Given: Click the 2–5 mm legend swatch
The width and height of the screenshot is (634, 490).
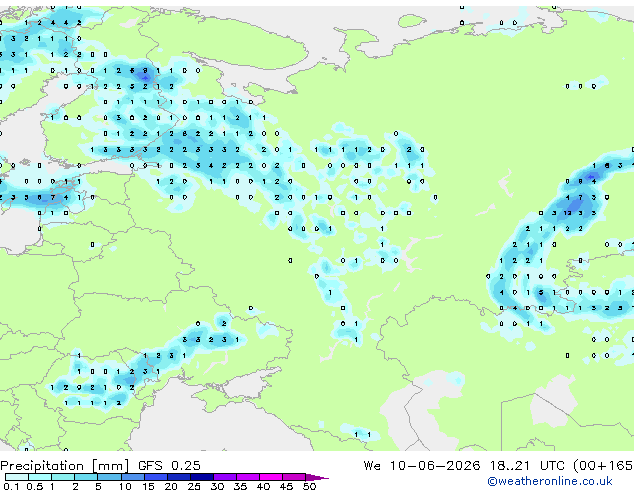Looking at the screenshot, I should click(x=86, y=477).
